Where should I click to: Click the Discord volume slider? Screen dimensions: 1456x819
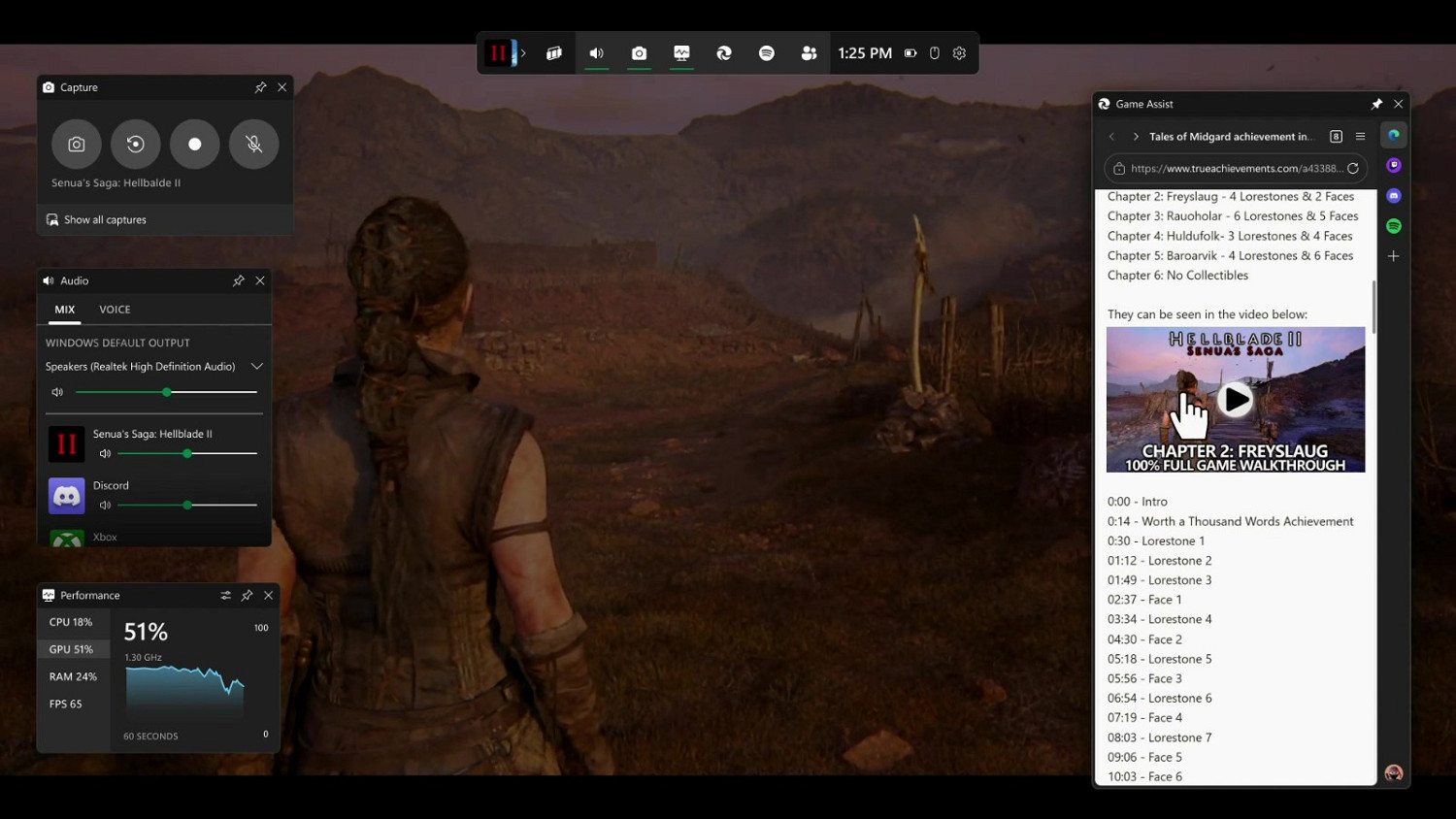(x=187, y=506)
